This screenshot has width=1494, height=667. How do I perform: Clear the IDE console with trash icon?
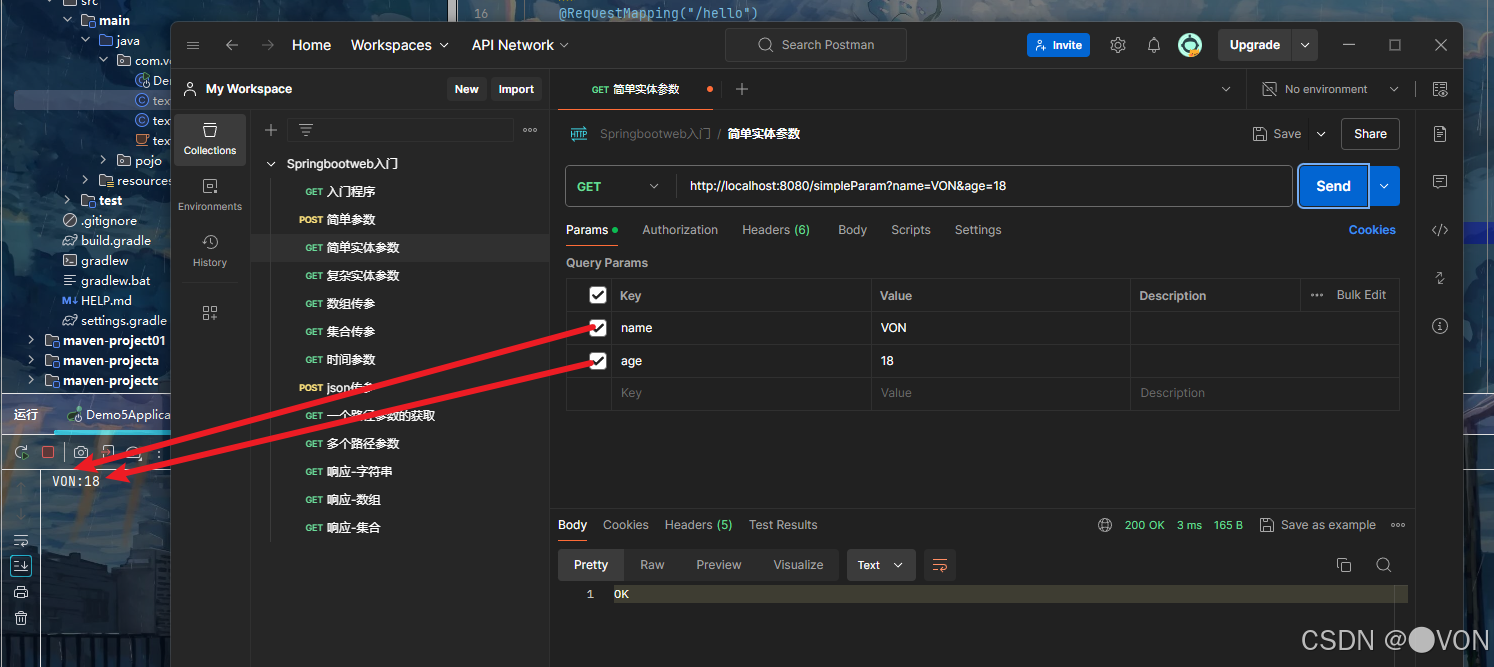coord(21,618)
